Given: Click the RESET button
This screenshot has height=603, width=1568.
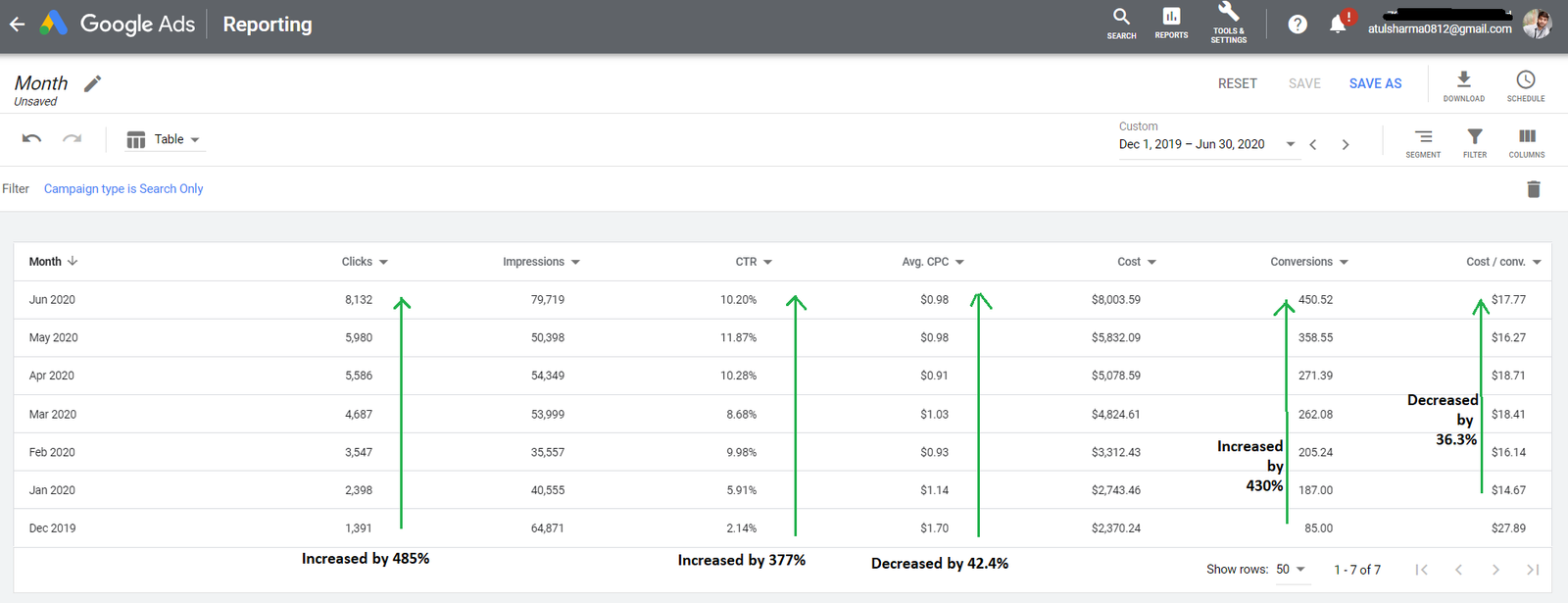Looking at the screenshot, I should point(1237,84).
